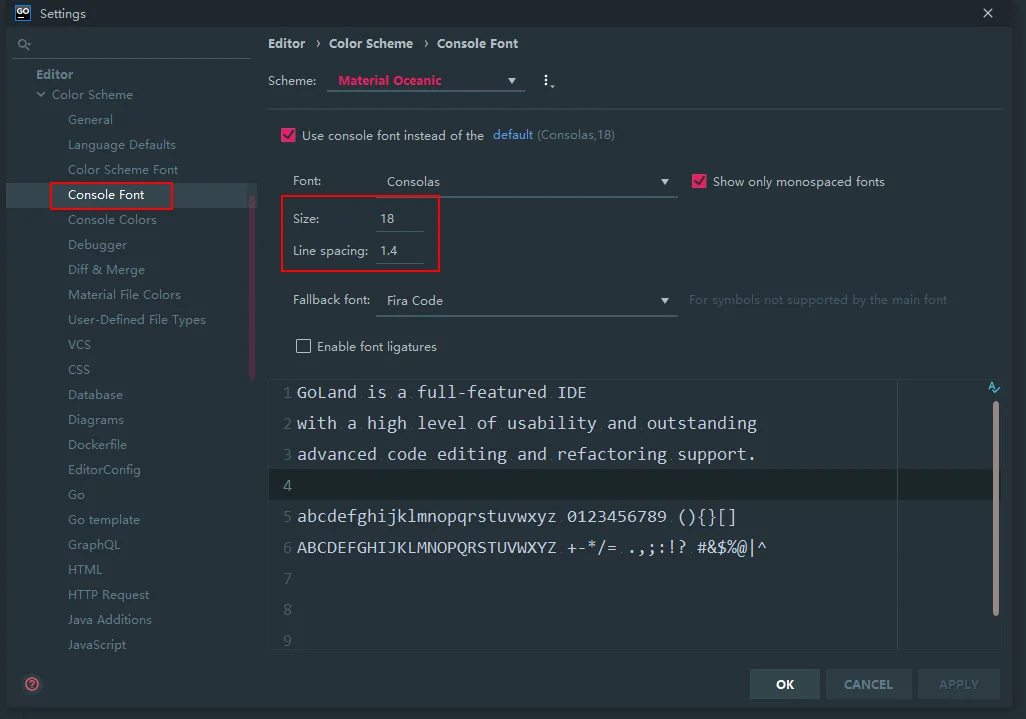Select Material File Colors item
Image resolution: width=1026 pixels, height=719 pixels.
124,294
